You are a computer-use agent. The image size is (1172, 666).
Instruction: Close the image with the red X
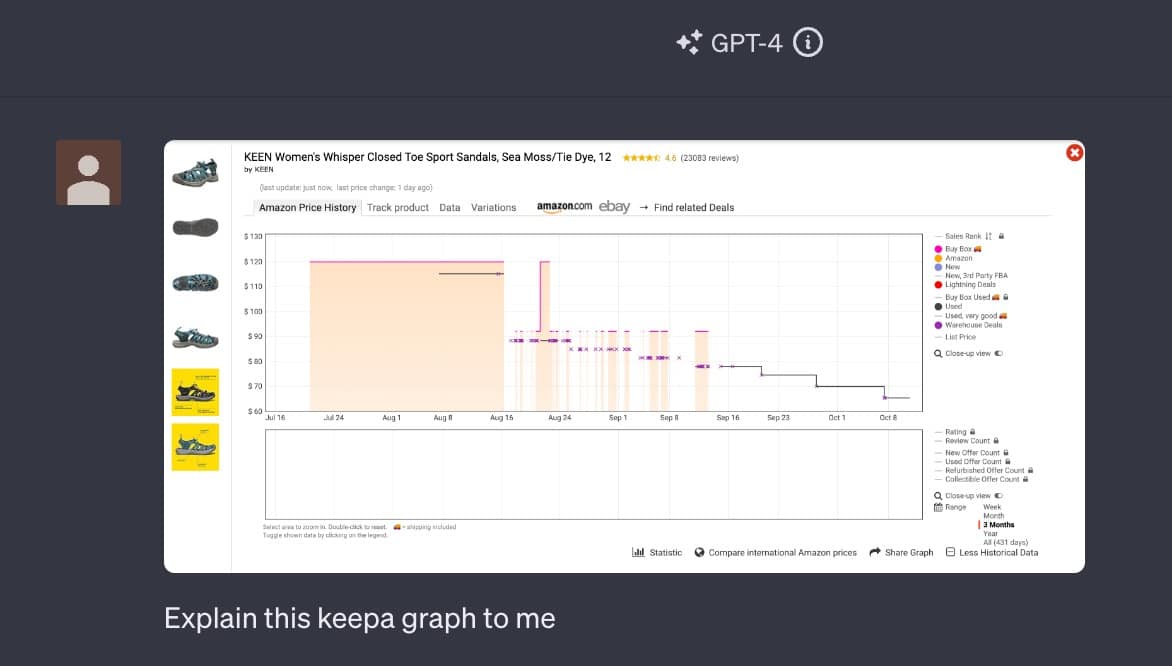tap(1074, 153)
